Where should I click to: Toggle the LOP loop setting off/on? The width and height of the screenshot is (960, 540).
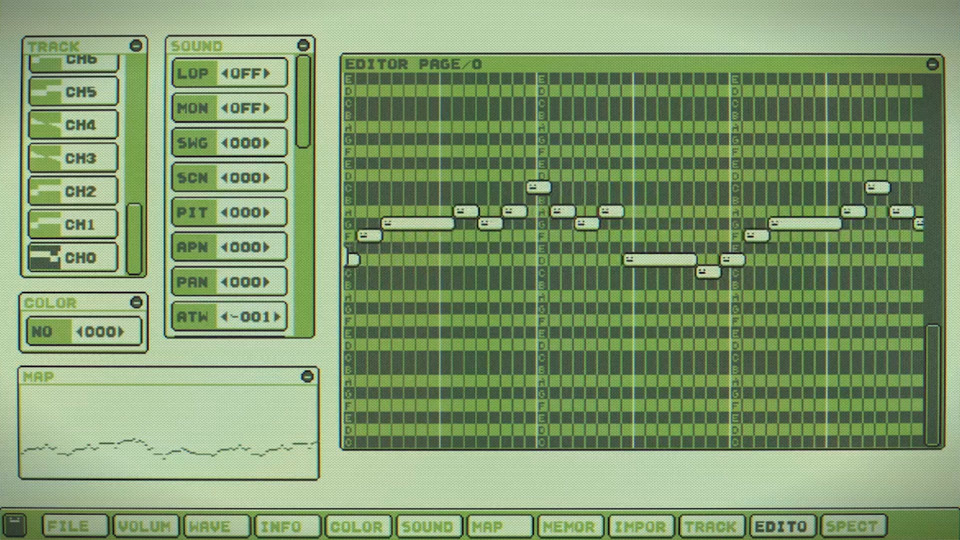point(230,73)
